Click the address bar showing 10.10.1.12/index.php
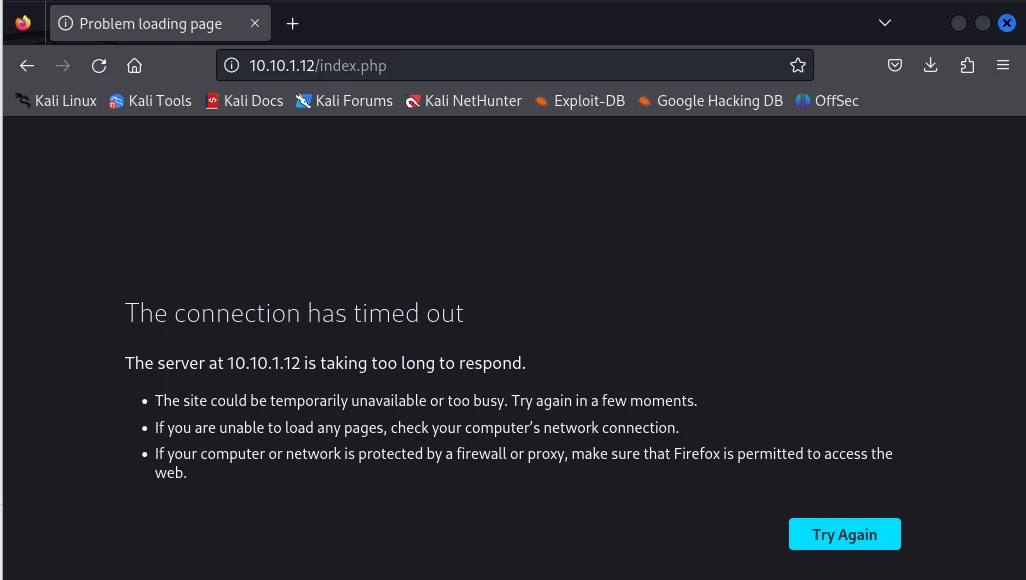 500,66
